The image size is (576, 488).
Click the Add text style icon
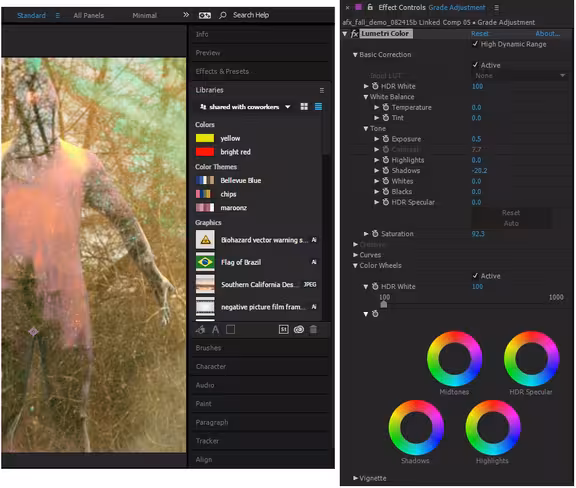pyautogui.click(x=216, y=330)
